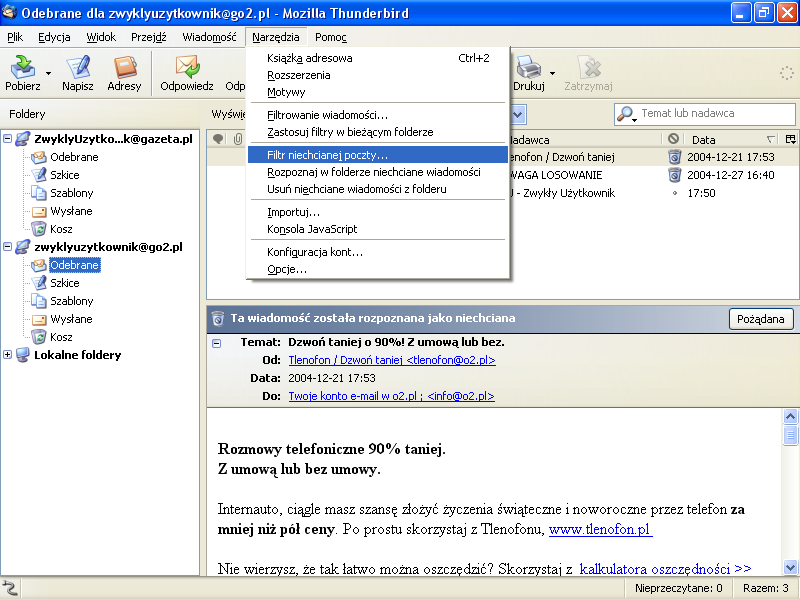The image size is (800, 600).
Task: Choose Książka adresowa from Narzędzia menu
Action: pyautogui.click(x=378, y=58)
